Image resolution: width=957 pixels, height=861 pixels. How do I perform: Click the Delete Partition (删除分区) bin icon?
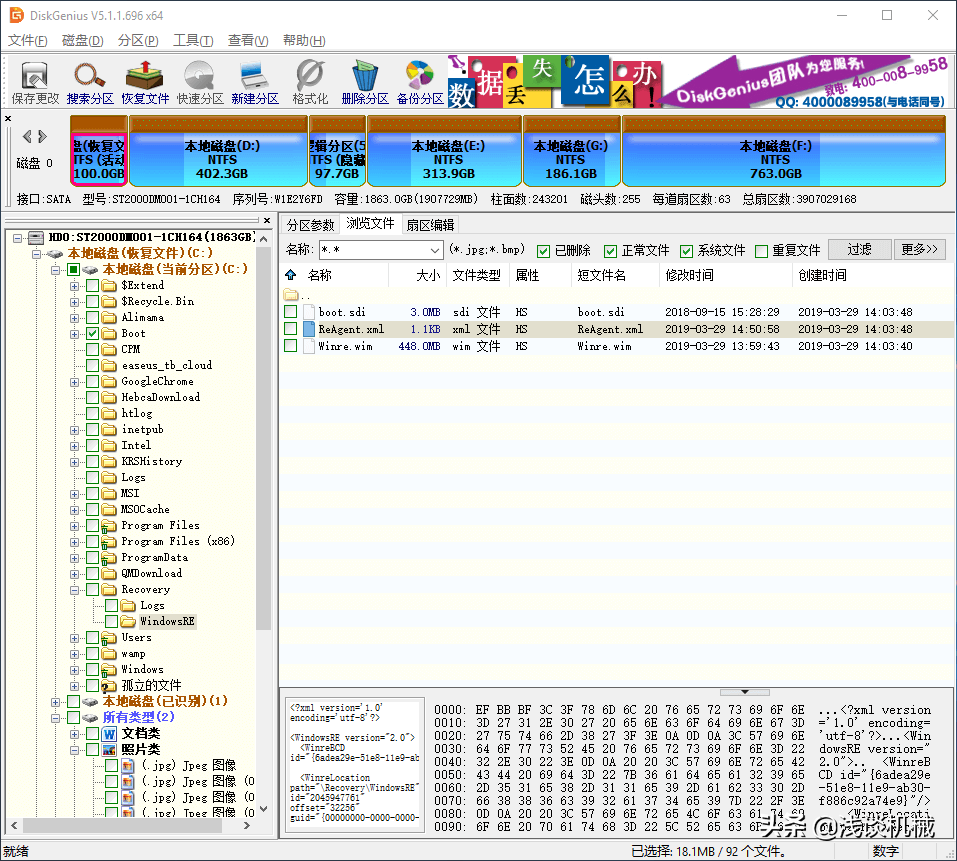[365, 76]
